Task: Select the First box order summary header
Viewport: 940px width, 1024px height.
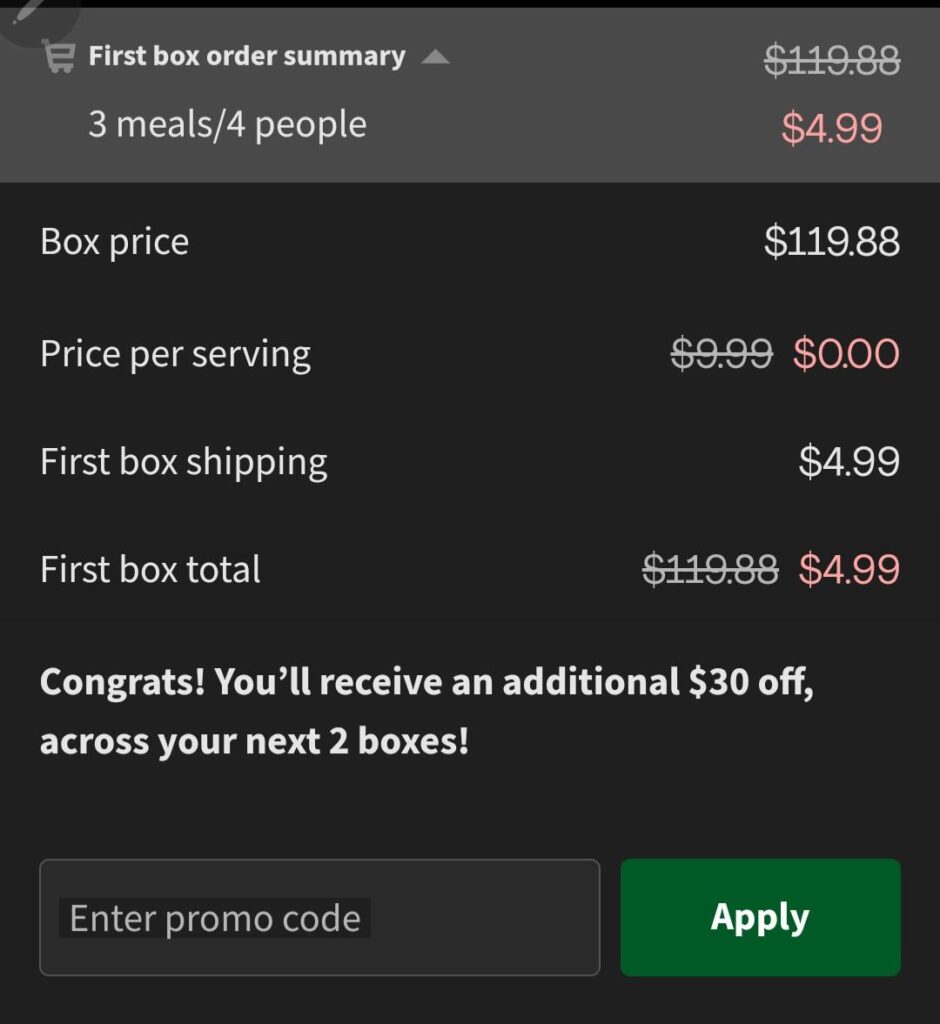Action: pos(245,56)
